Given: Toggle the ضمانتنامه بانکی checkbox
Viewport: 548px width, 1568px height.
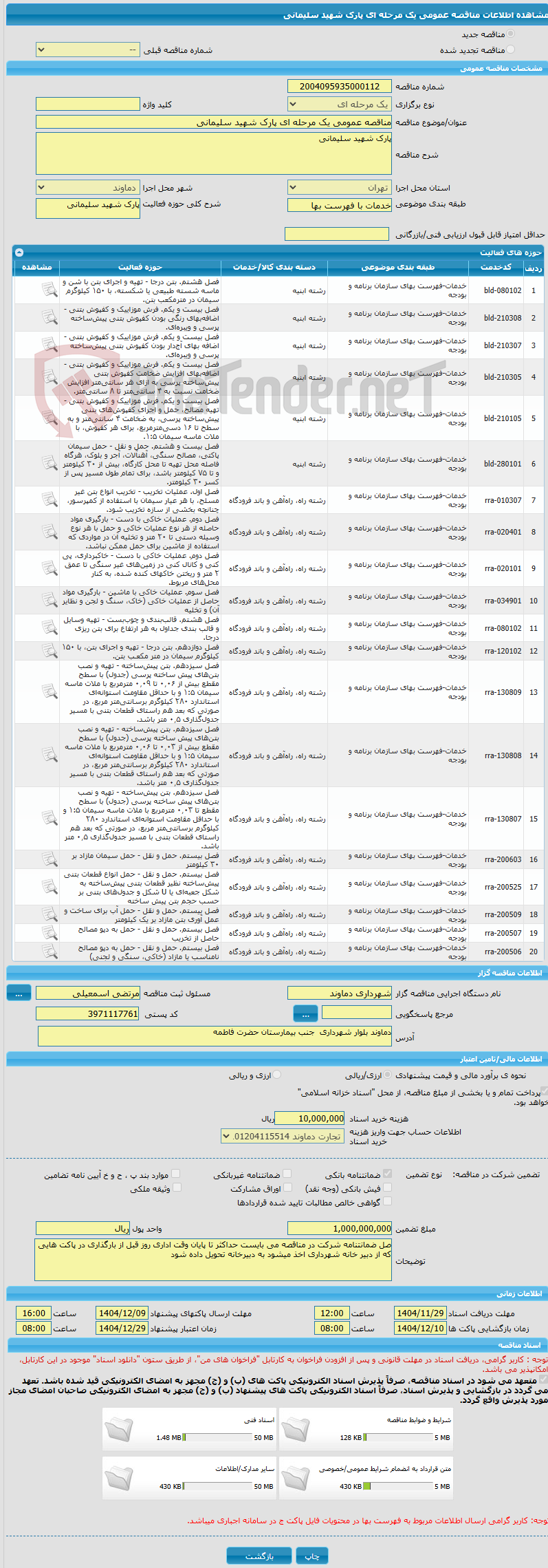Looking at the screenshot, I should click(387, 1174).
